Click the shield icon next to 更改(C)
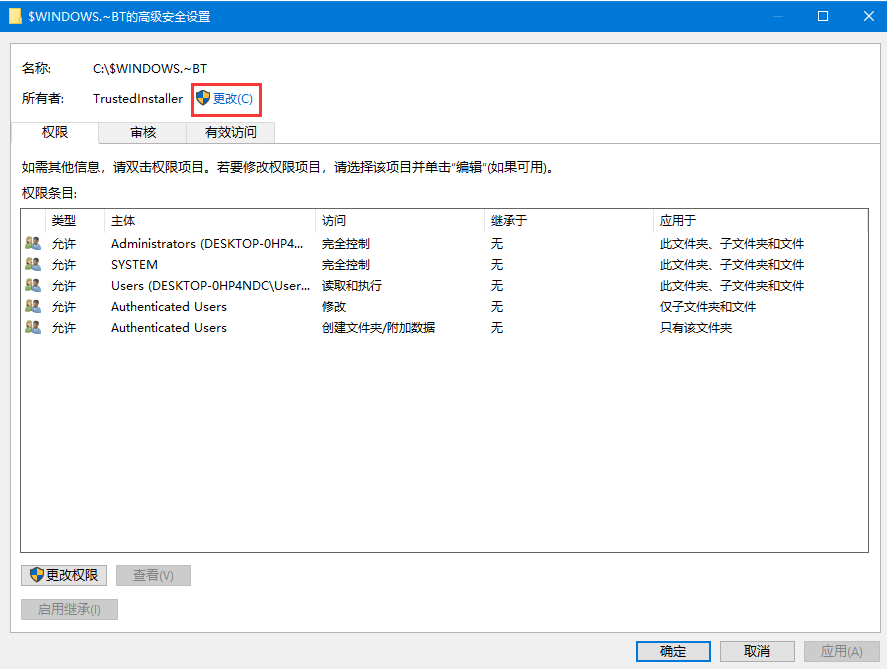Viewport: 887px width, 669px height. coord(203,98)
